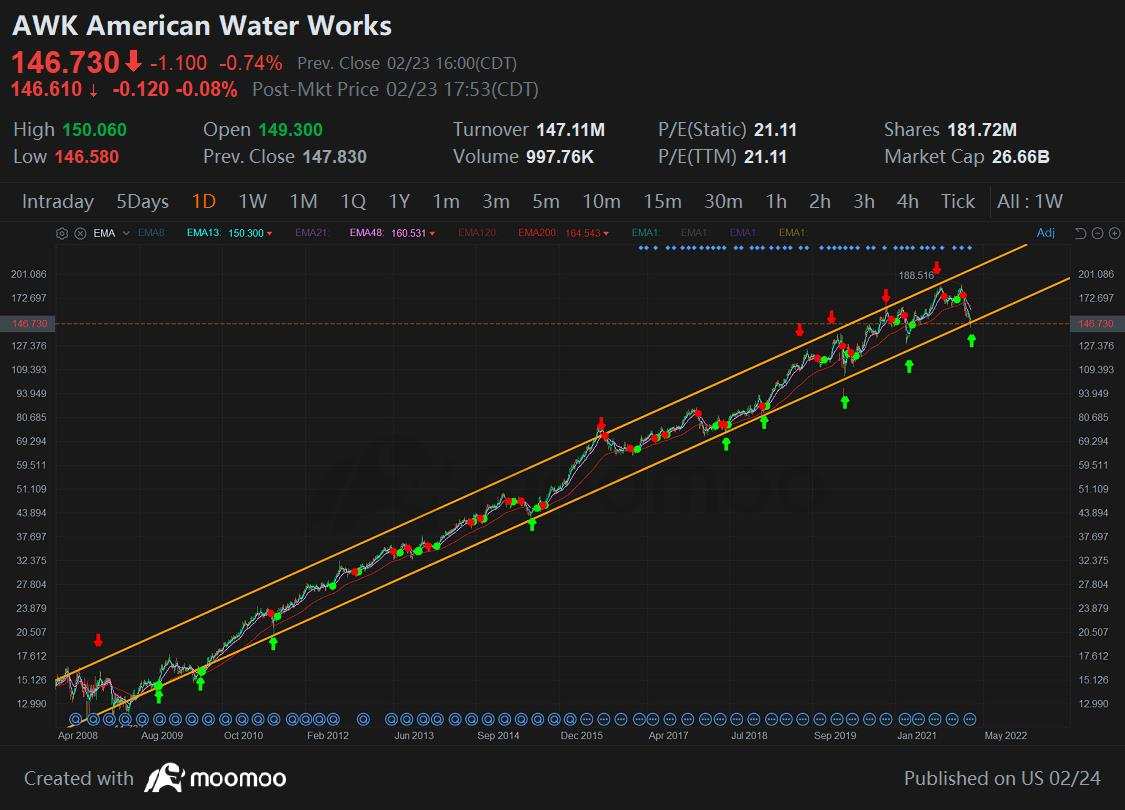This screenshot has height=810, width=1125.
Task: Open the All : 1W range selector
Action: point(1030,202)
